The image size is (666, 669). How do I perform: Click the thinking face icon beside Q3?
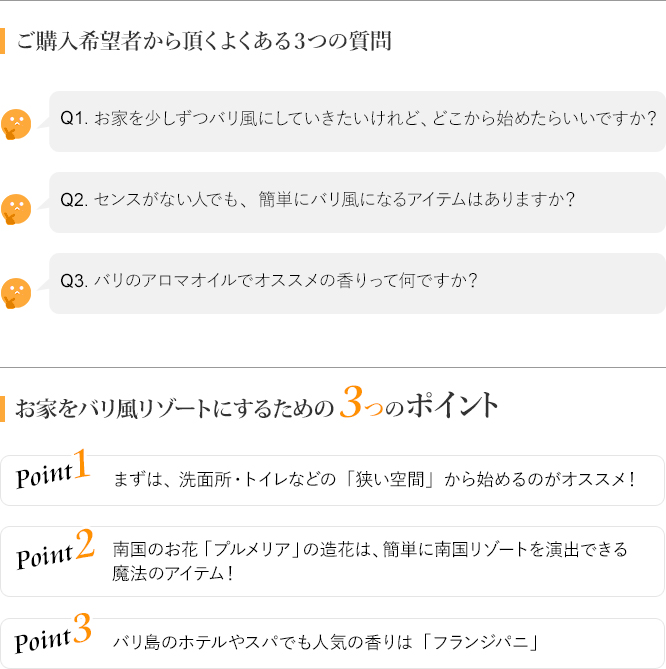pyautogui.click(x=16, y=293)
